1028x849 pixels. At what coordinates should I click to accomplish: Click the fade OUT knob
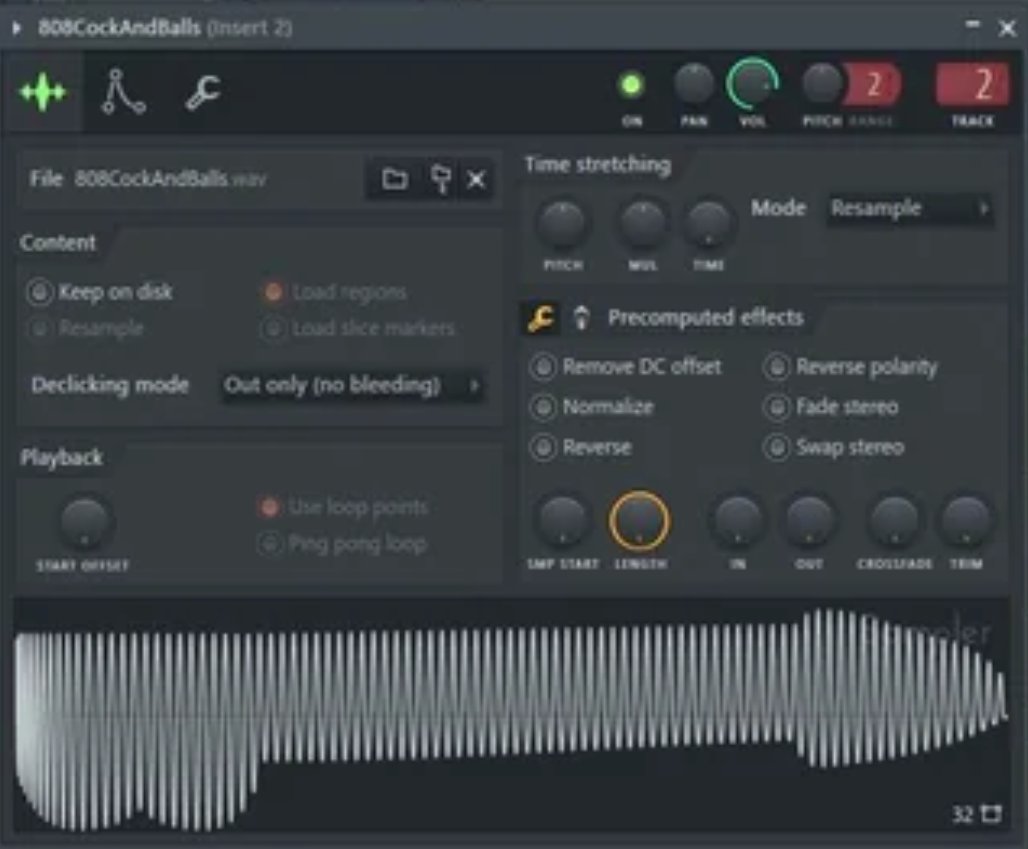[x=810, y=521]
